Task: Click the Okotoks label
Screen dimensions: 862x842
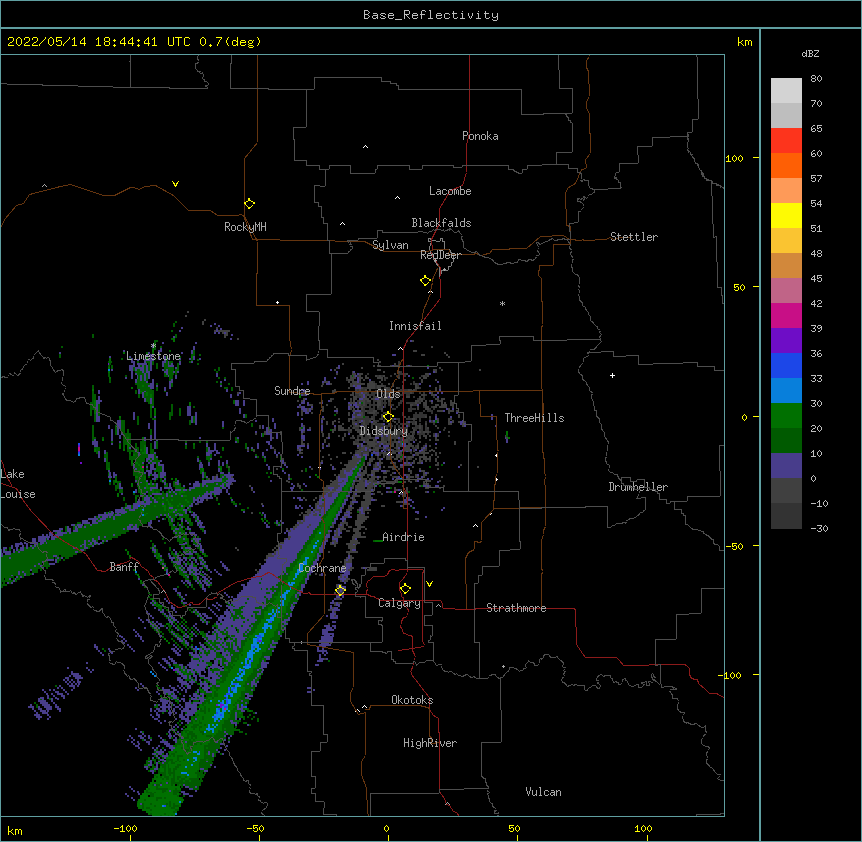Action: [412, 700]
